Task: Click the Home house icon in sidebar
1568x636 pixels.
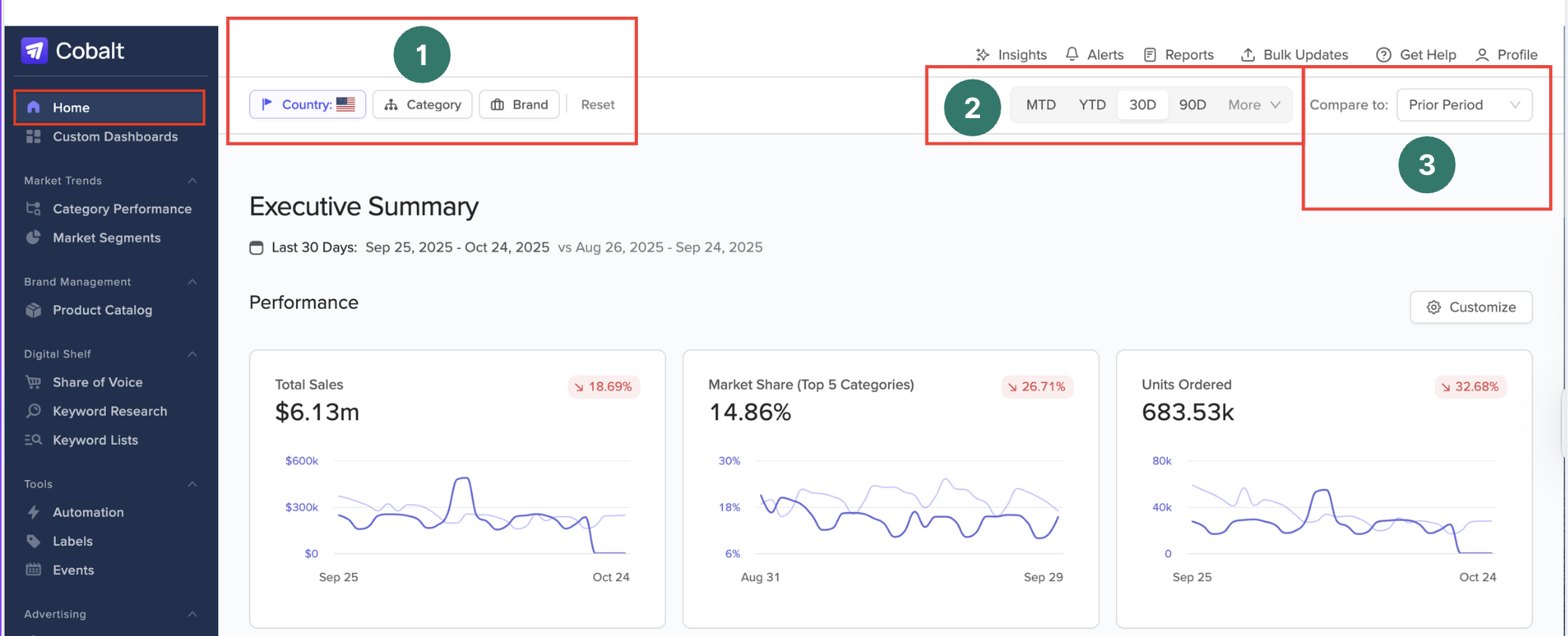Action: click(33, 108)
